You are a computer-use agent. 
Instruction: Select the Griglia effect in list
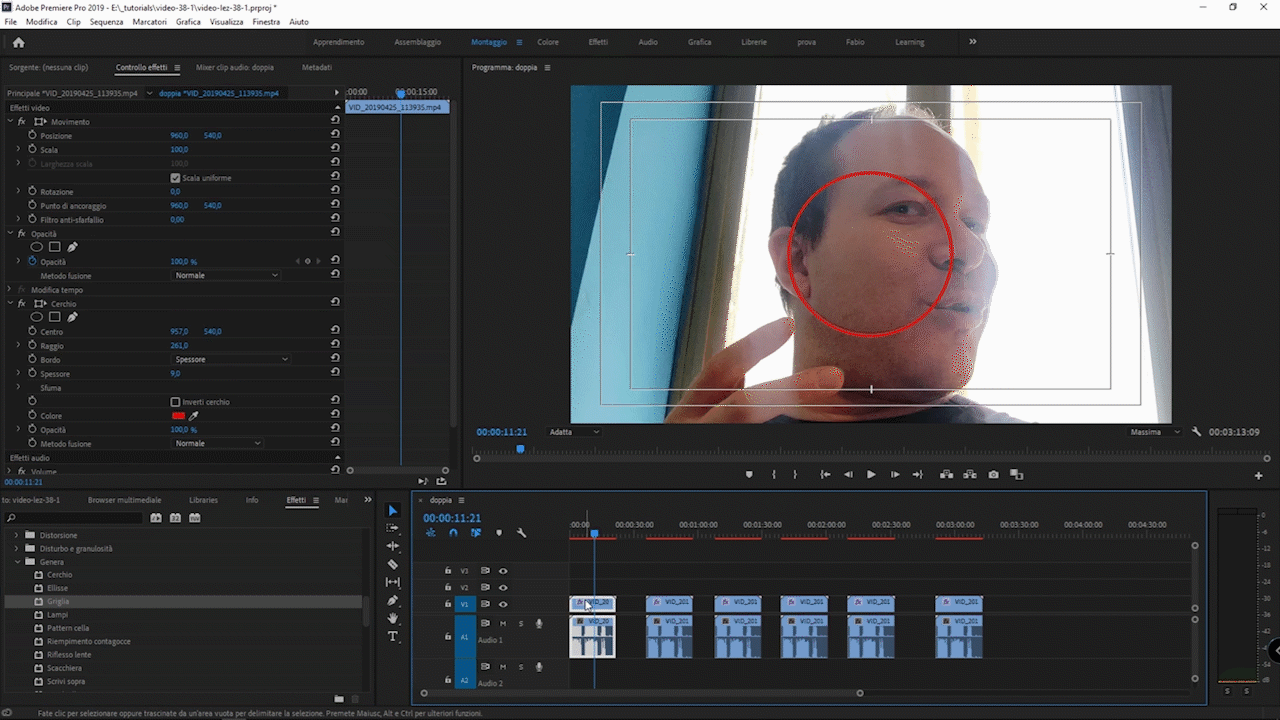(x=58, y=602)
